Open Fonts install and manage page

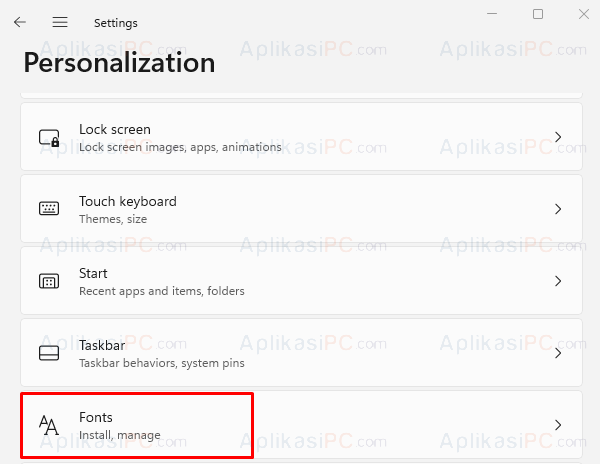(302, 425)
